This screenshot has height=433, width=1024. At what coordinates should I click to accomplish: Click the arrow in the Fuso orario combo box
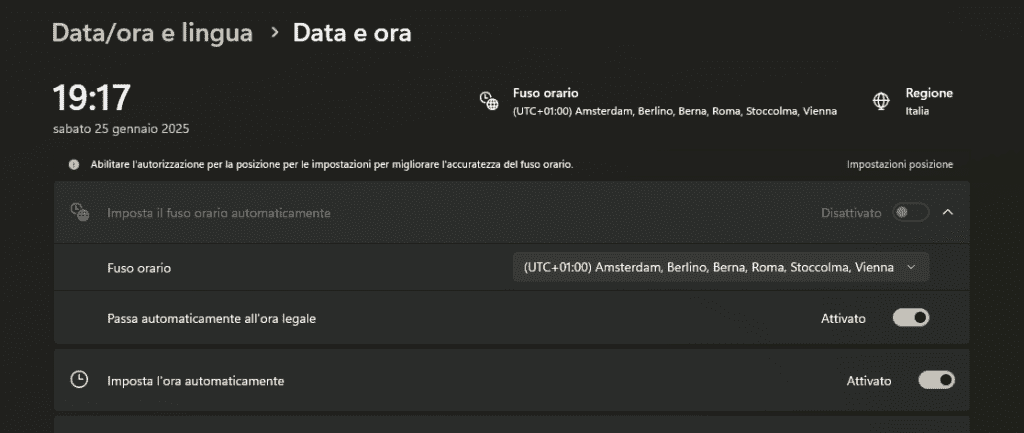click(910, 267)
